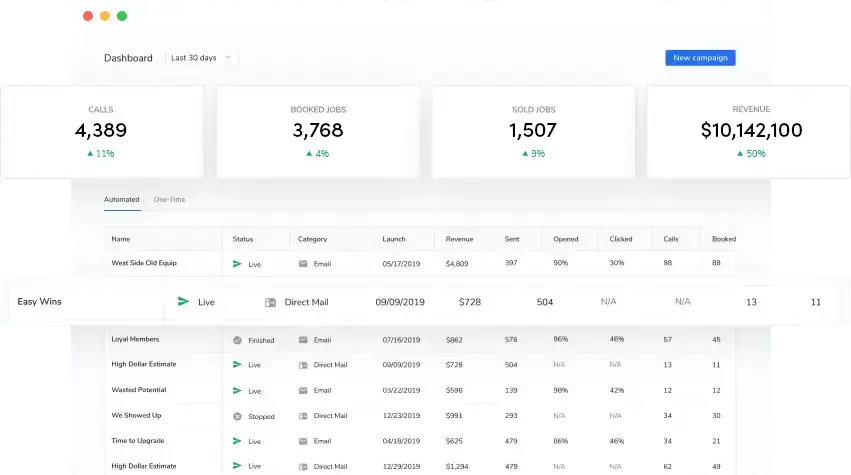Click the BOOKED JOBS value 3,768
Image resolution: width=851 pixels, height=475 pixels.
[317, 130]
